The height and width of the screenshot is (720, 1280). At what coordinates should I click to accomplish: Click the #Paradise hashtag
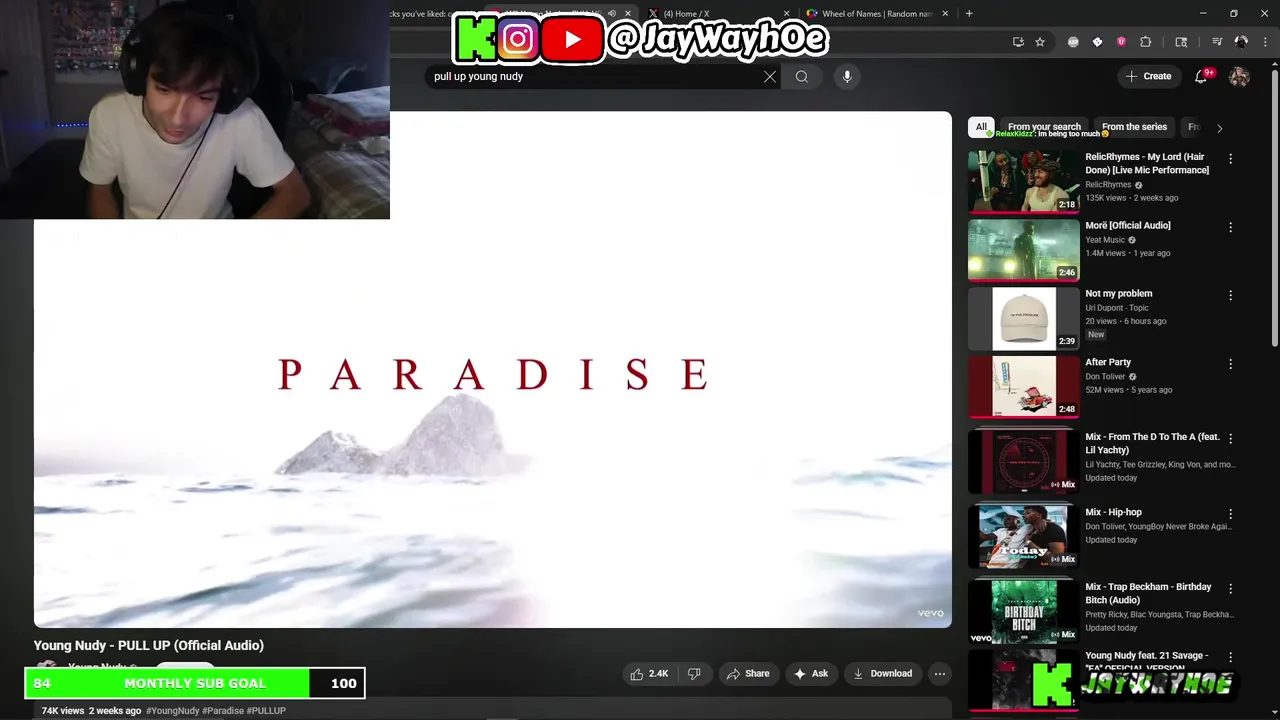221,711
